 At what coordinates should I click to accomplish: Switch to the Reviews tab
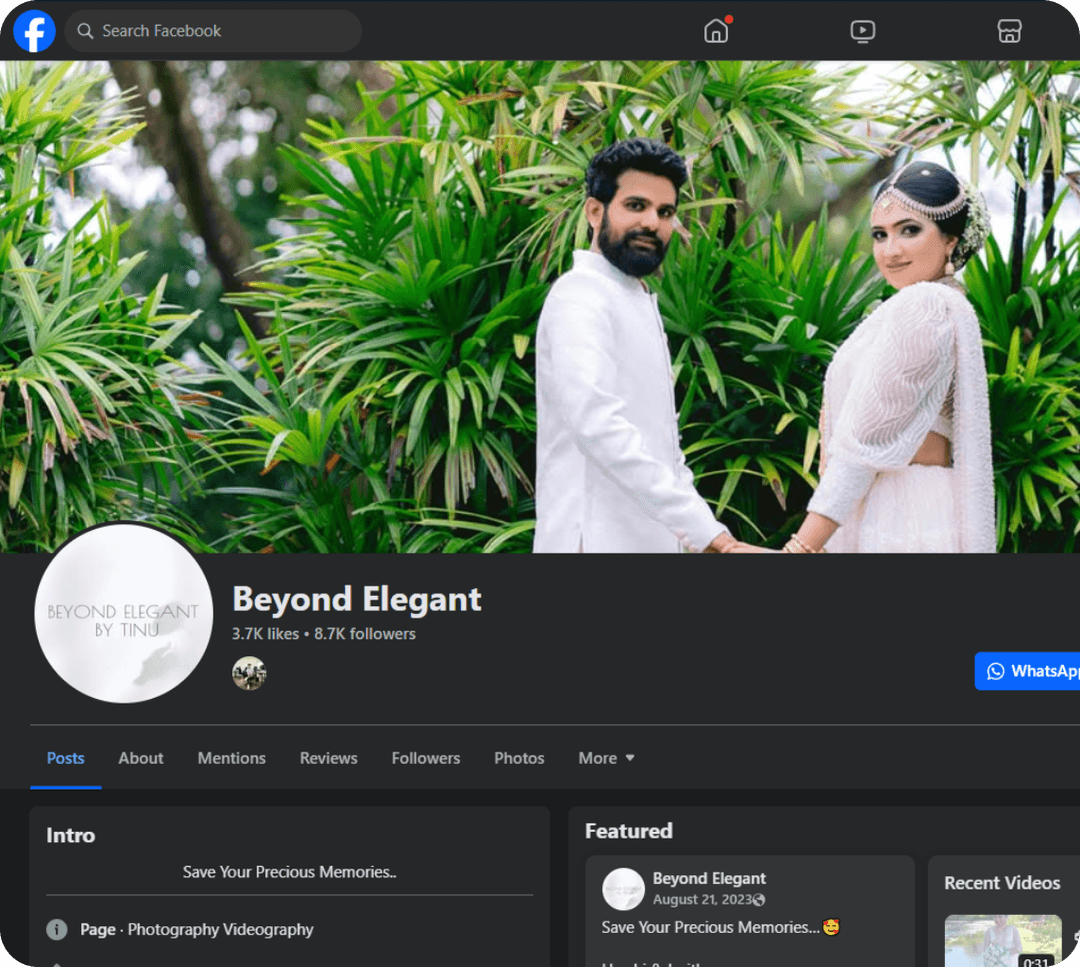coord(328,758)
